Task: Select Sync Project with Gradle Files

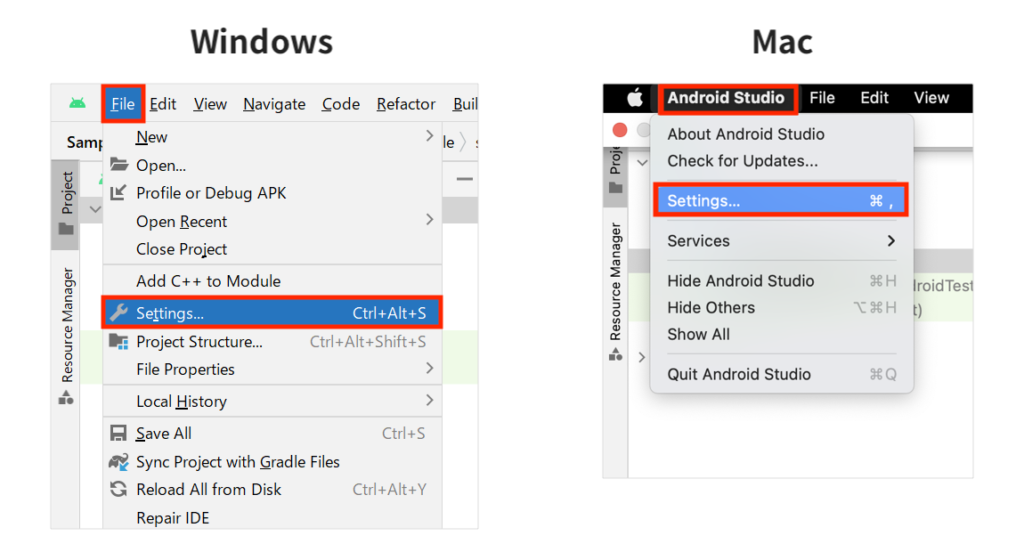Action: [272, 462]
